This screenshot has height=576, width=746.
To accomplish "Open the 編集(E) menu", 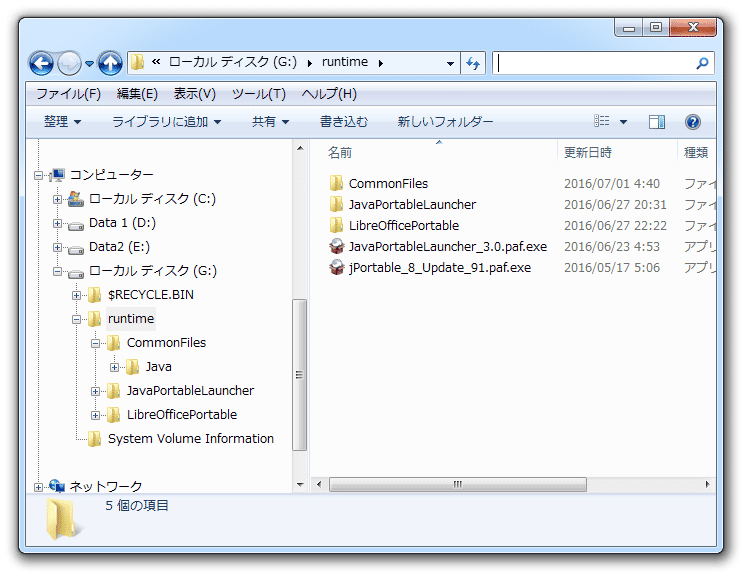I will coord(137,94).
